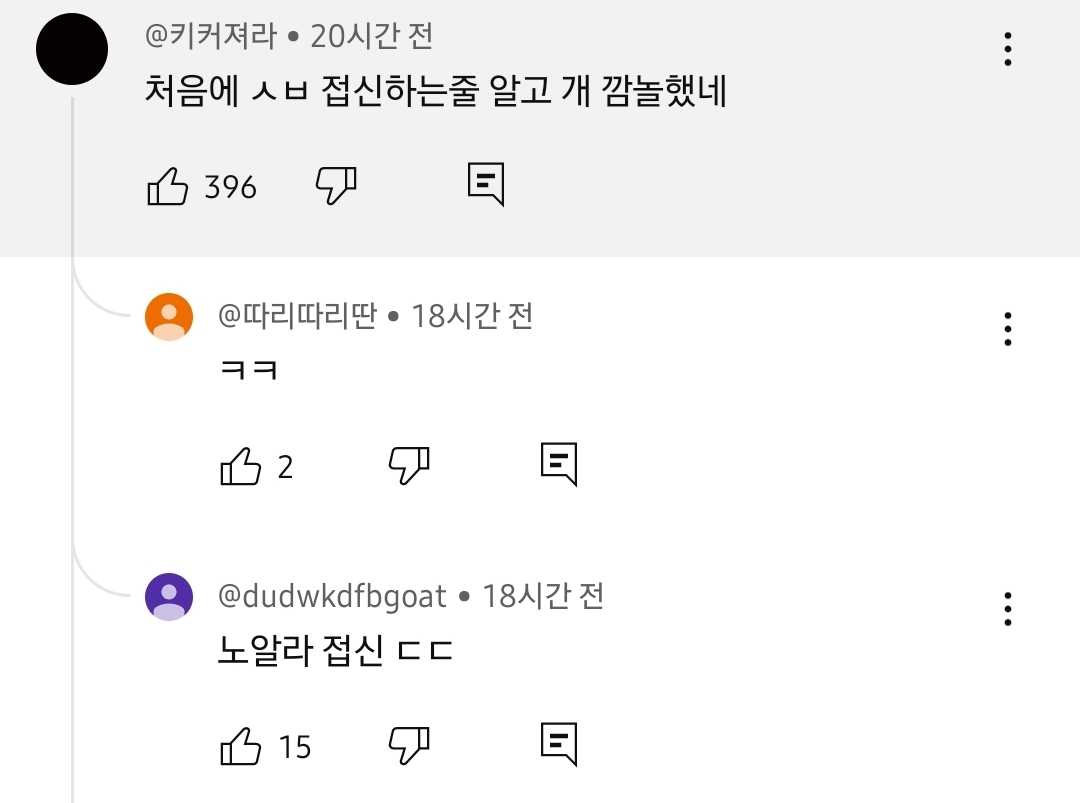Screen dimensions: 1080x803
Task: Open three-dot menu for @따리따리딴's reply
Action: 1008,328
